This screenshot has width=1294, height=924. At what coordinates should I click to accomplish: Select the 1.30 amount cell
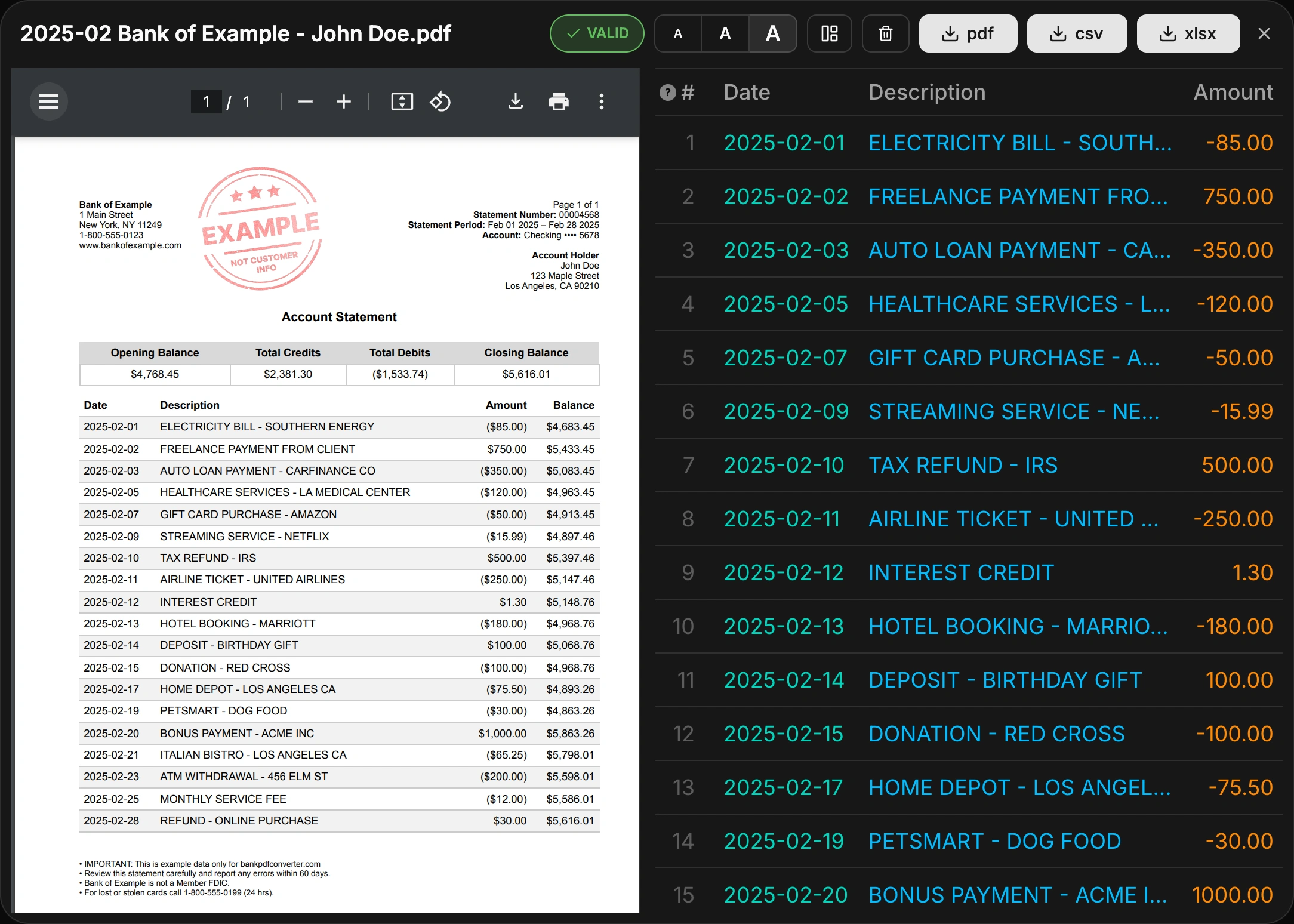point(1253,573)
